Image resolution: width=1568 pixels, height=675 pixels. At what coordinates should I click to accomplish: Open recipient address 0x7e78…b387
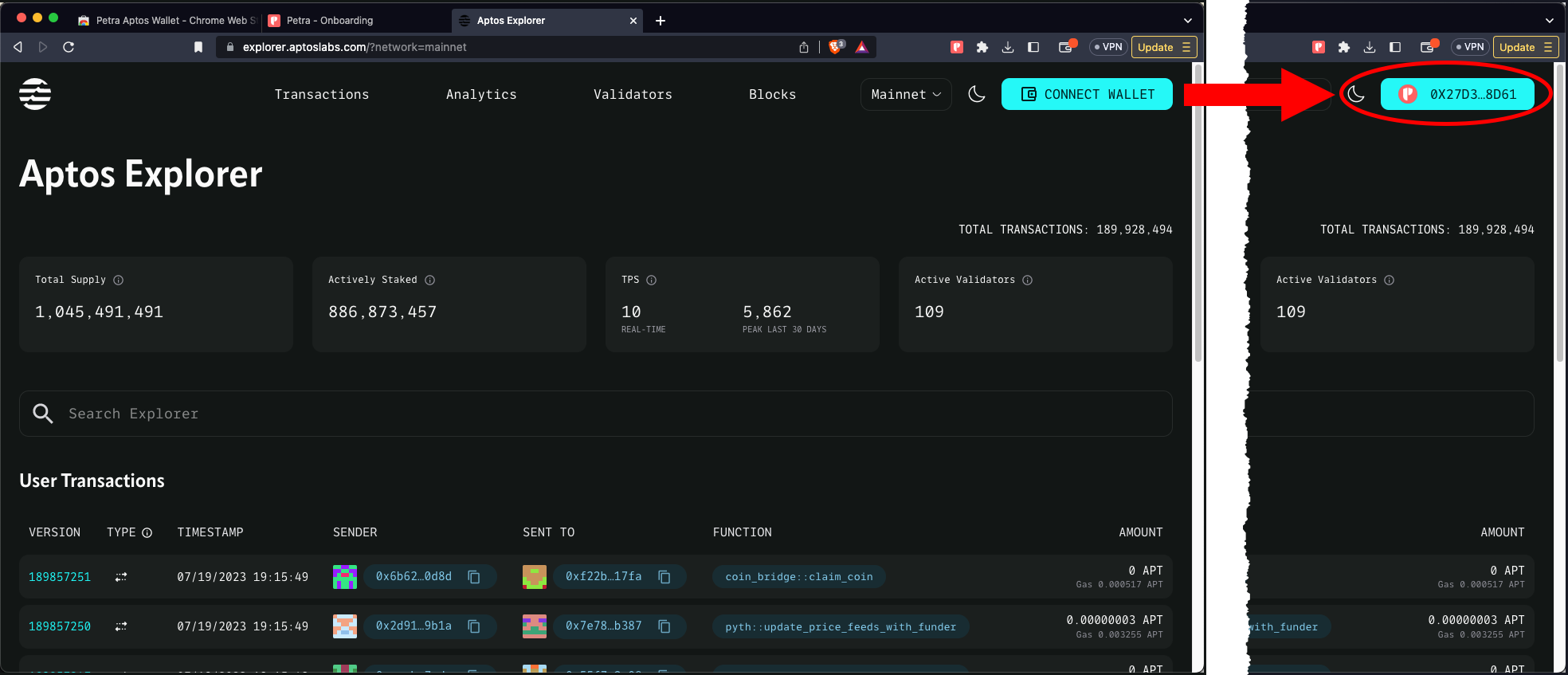point(603,626)
